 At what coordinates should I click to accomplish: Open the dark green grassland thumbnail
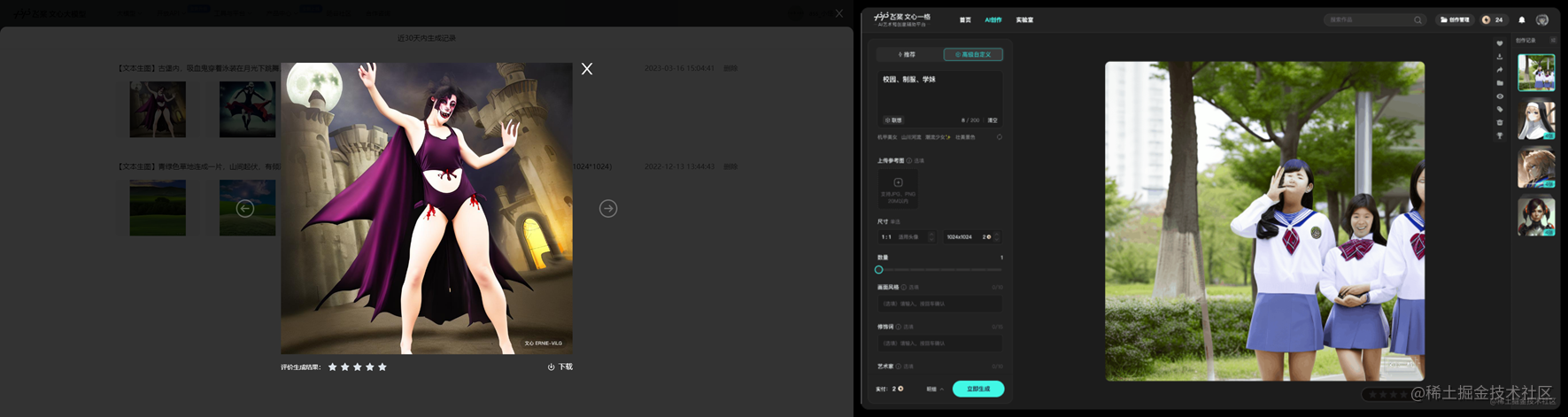click(x=158, y=208)
